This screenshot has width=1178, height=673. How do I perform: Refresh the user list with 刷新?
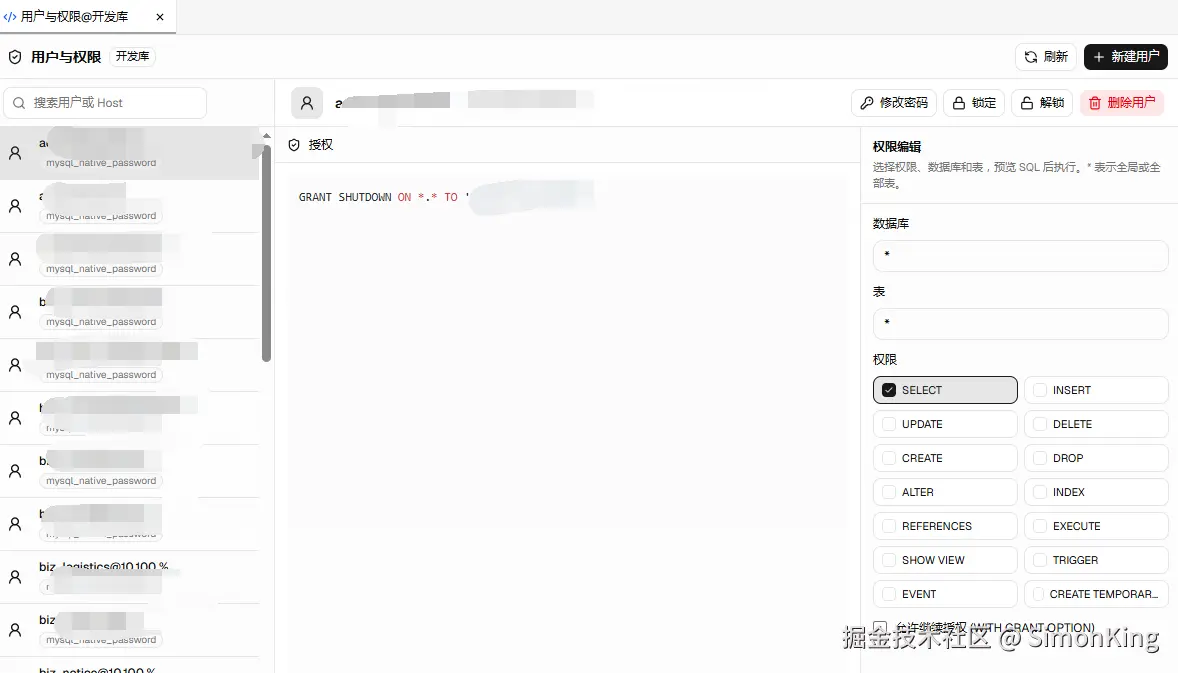1046,56
